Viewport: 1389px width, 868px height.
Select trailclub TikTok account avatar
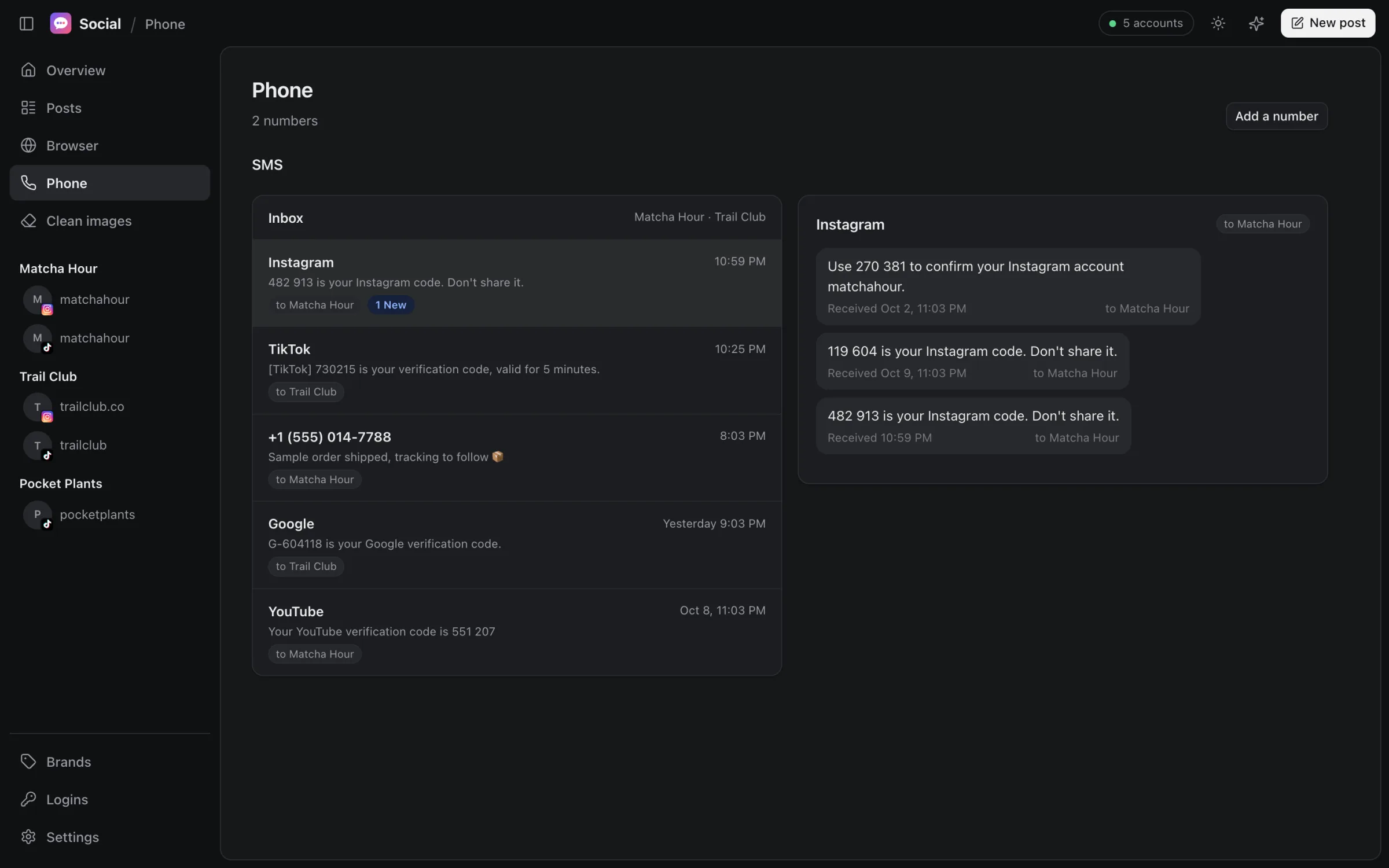tap(38, 446)
